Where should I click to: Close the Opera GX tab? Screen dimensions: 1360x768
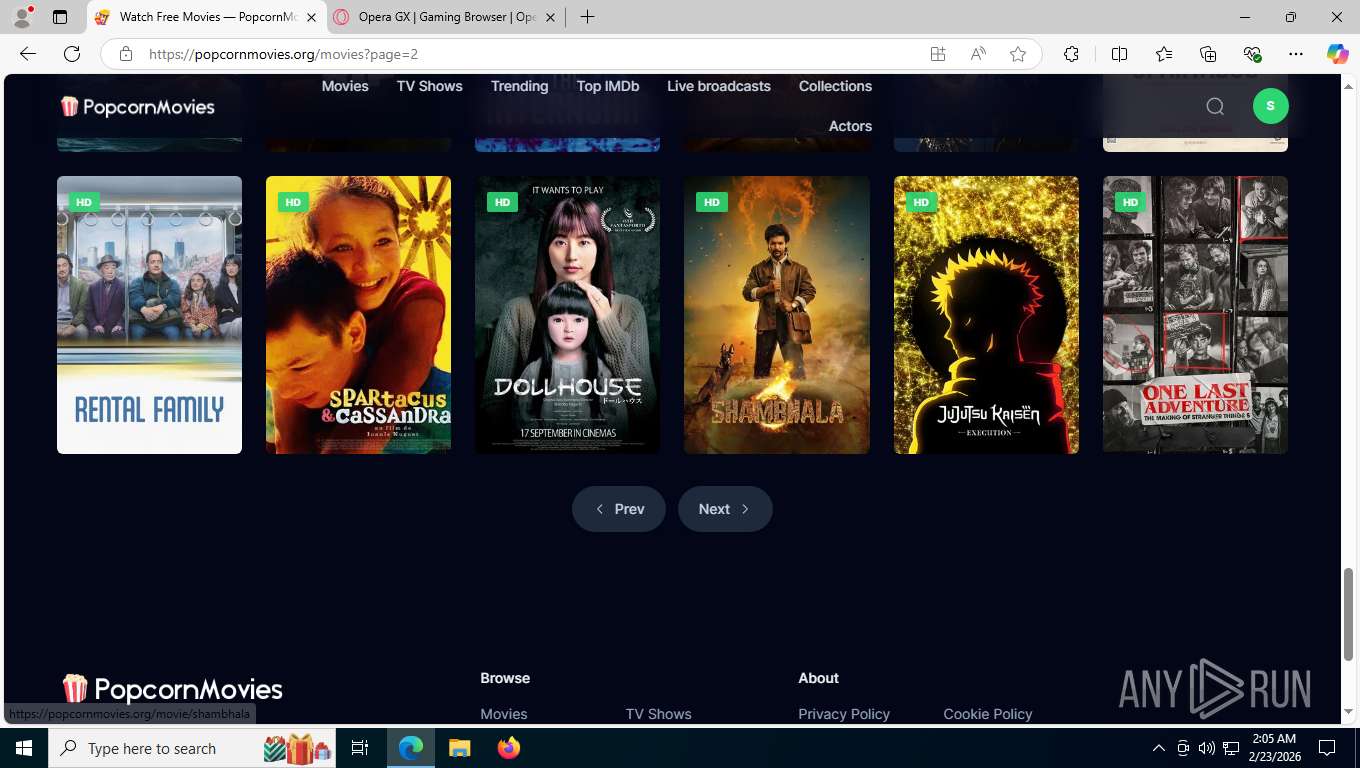(x=550, y=17)
